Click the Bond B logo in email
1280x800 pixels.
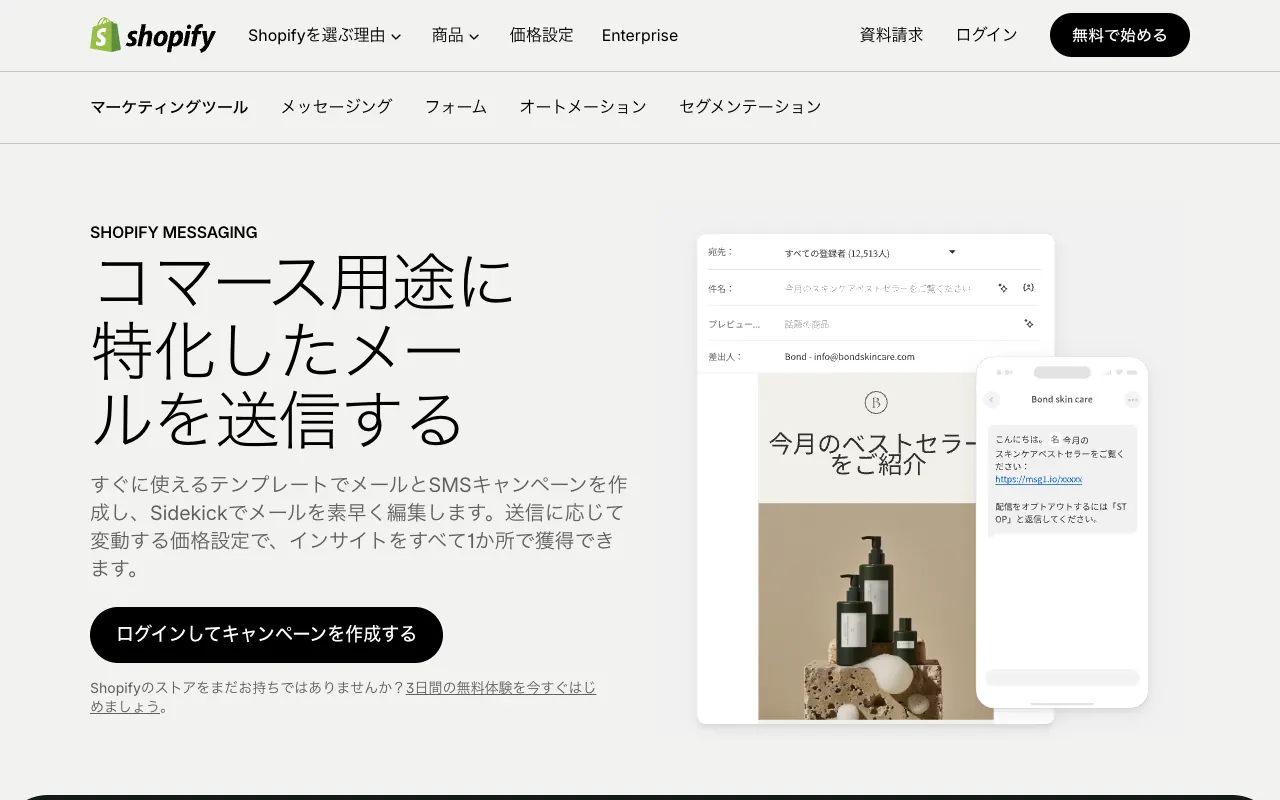click(875, 402)
